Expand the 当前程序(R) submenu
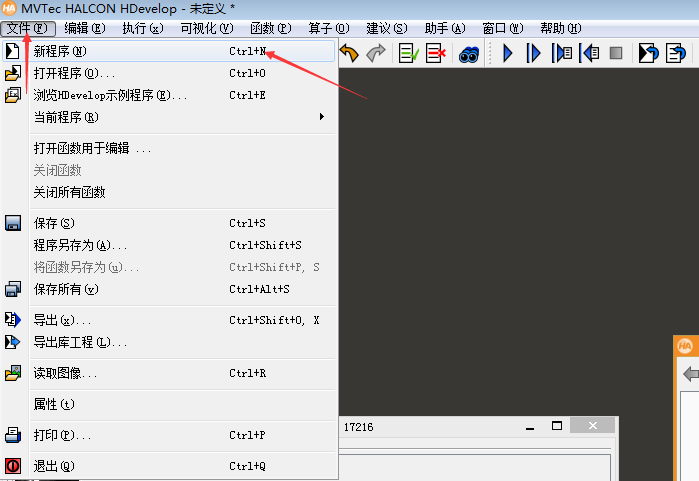 coord(169,117)
